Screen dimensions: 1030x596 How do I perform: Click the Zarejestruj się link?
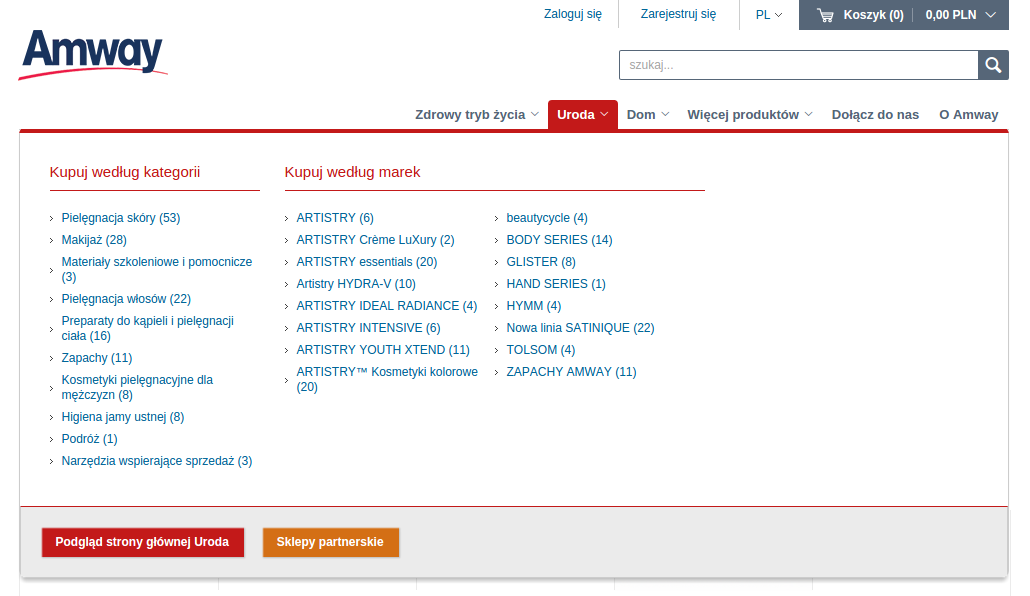click(x=678, y=14)
